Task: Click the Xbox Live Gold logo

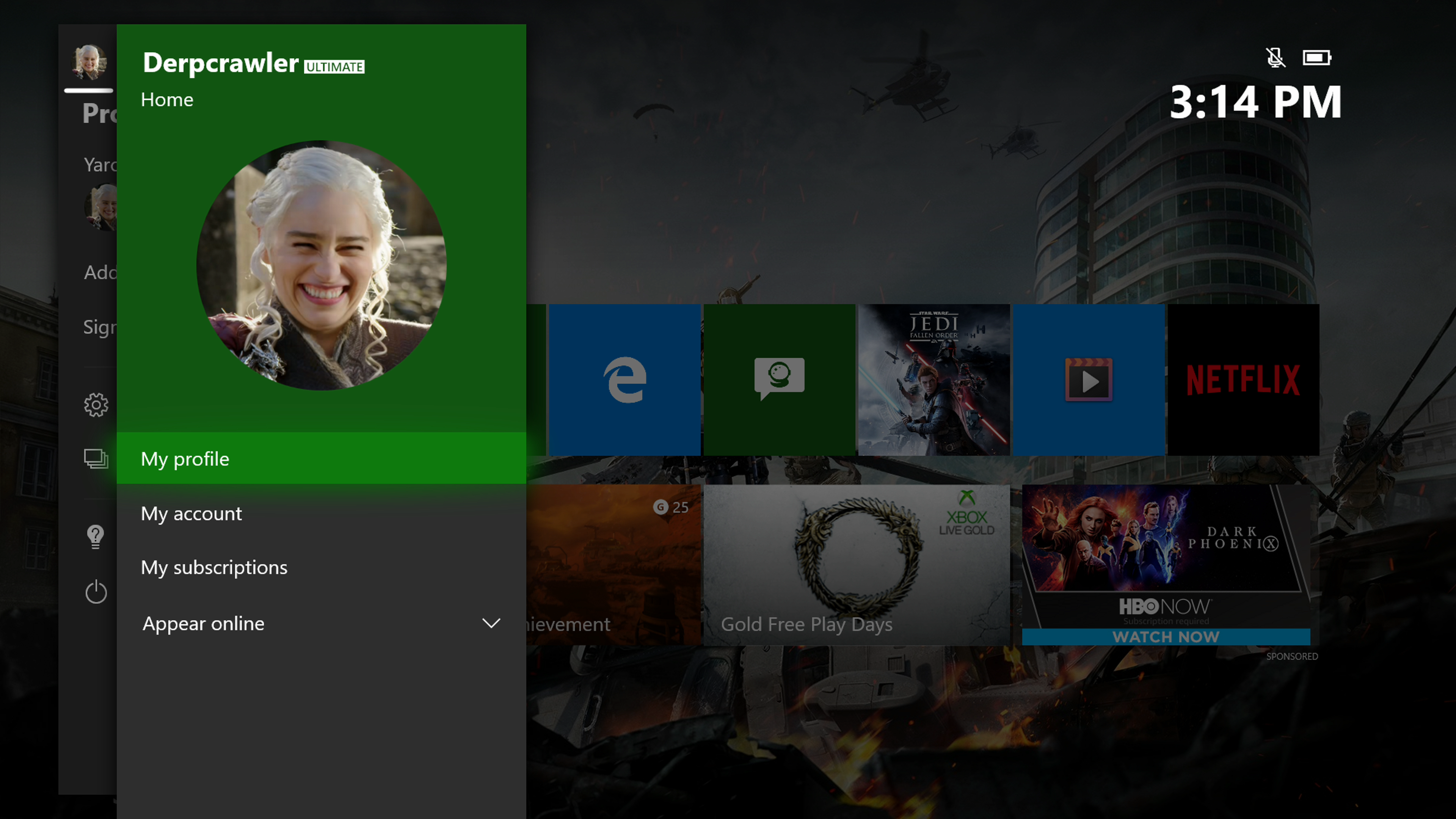Action: (x=966, y=513)
